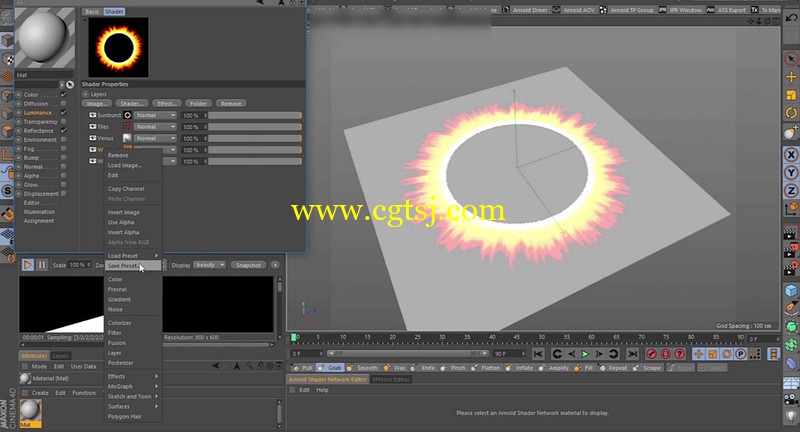
Task: Select the Inflate sculpt brush
Action: [x=519, y=368]
